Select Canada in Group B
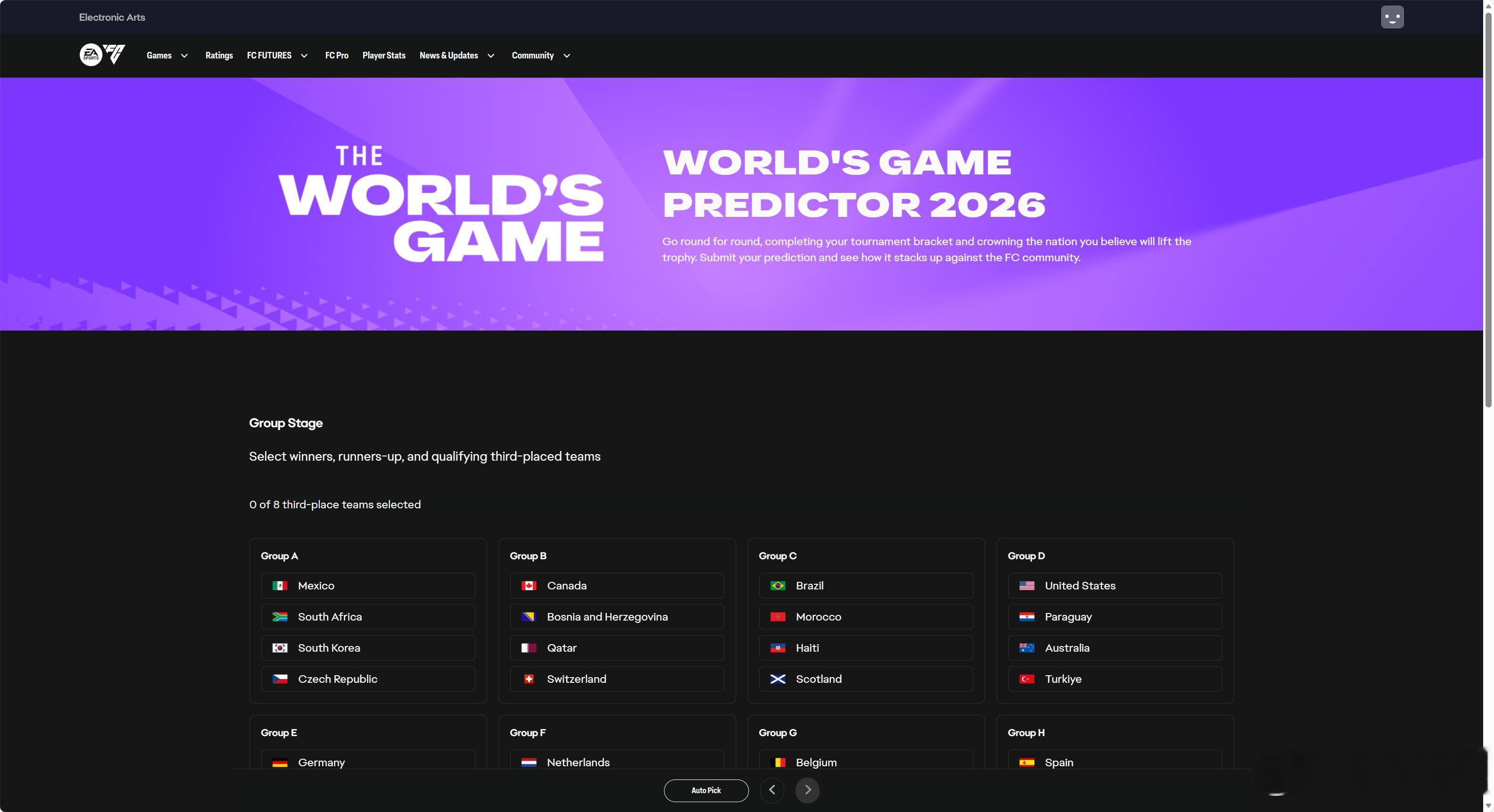Image resolution: width=1494 pixels, height=812 pixels. 617,586
